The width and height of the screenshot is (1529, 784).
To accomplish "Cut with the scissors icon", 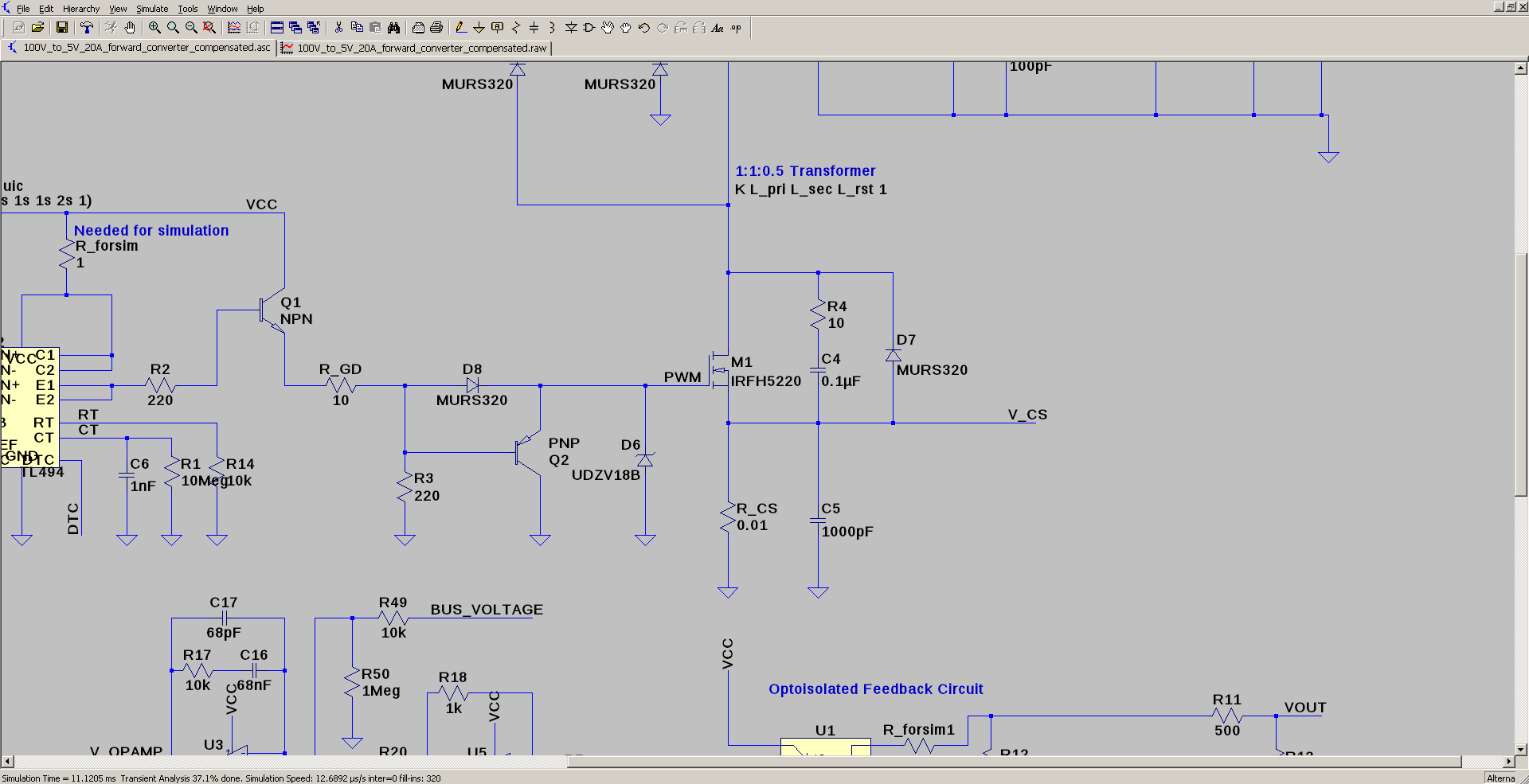I will coord(338,28).
